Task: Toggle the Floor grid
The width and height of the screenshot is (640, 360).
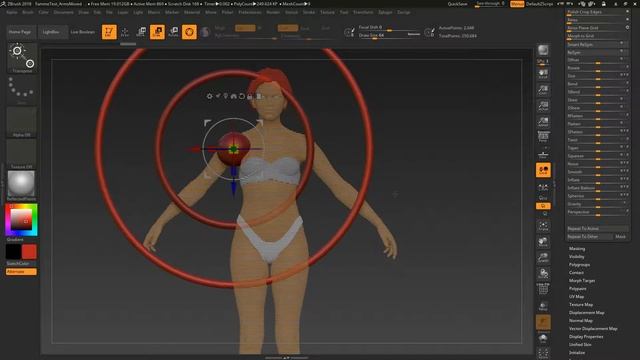Action: click(x=543, y=154)
